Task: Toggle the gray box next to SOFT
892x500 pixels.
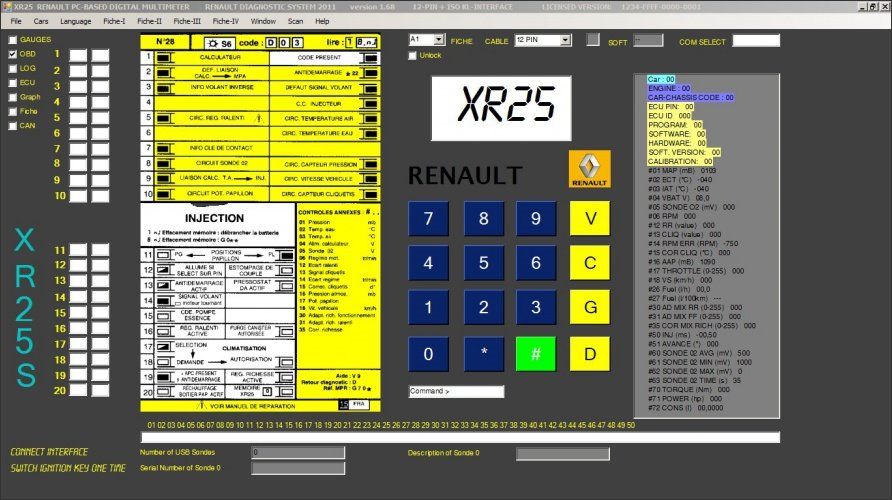Action: (x=593, y=40)
